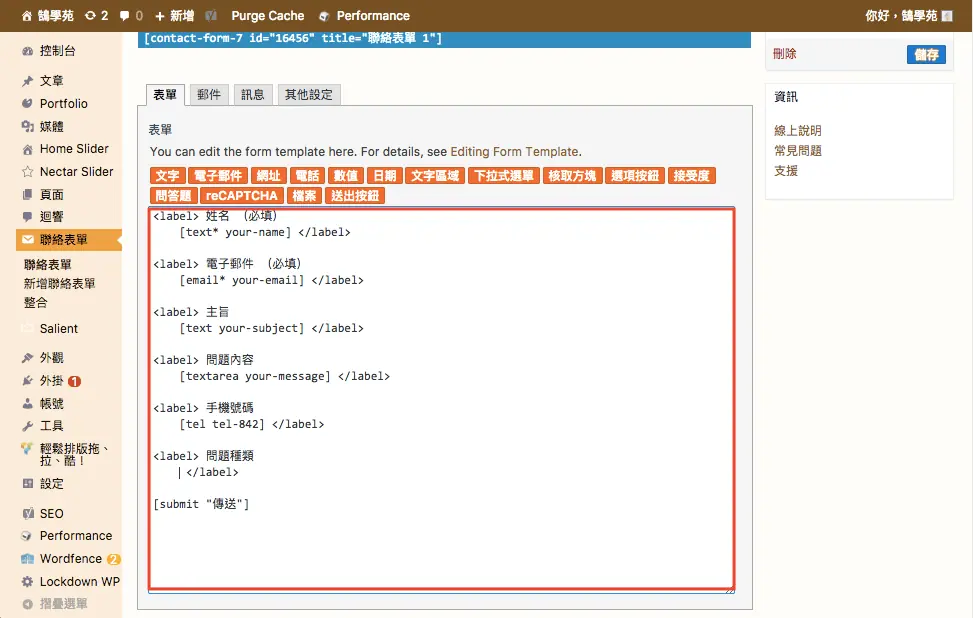
Task: Insert a 接受度 acceptance tag
Action: [x=692, y=176]
